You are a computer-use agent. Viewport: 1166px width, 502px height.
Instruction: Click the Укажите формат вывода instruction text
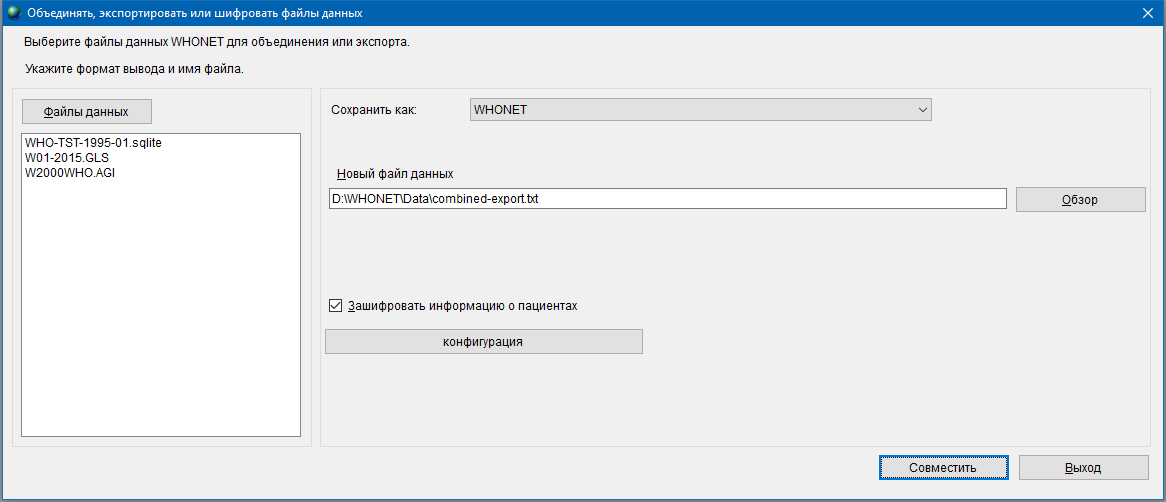tap(134, 69)
